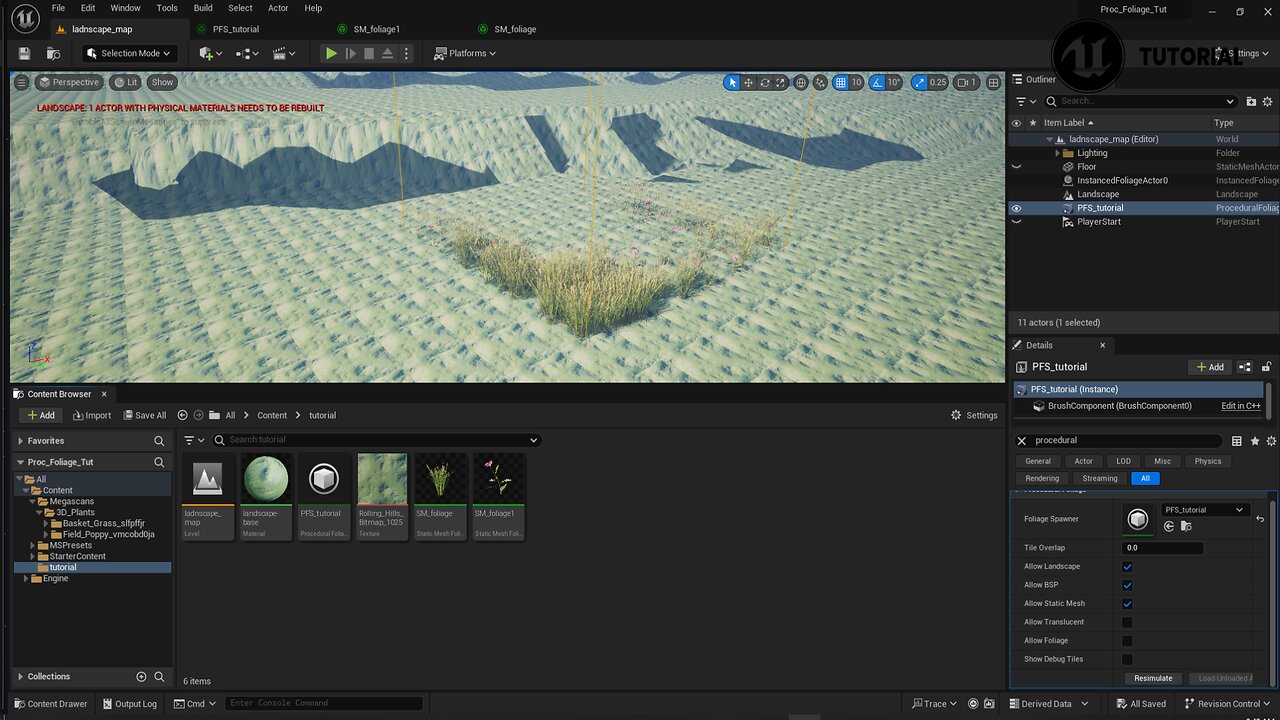Open the Outliner settings gear
This screenshot has width=1280, height=720.
coord(1268,101)
